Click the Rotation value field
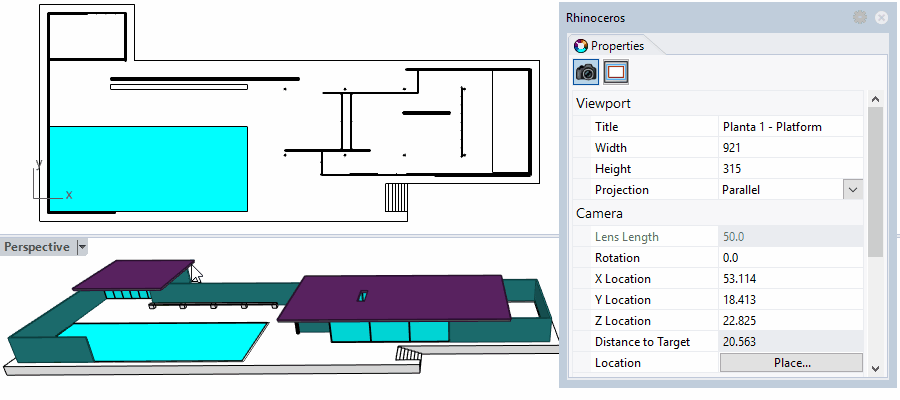The width and height of the screenshot is (900, 400). [790, 258]
